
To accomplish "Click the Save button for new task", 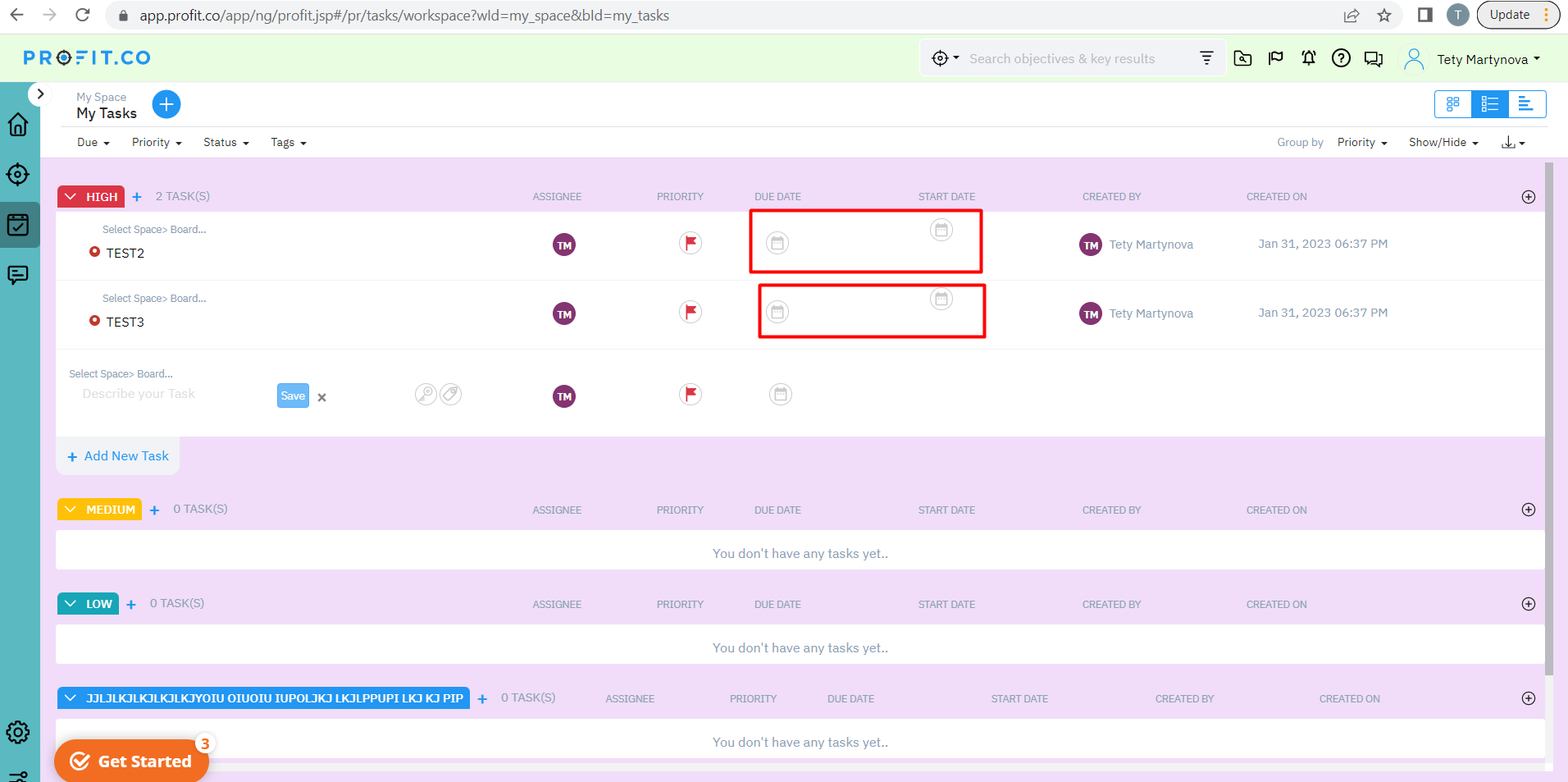I will (x=293, y=396).
